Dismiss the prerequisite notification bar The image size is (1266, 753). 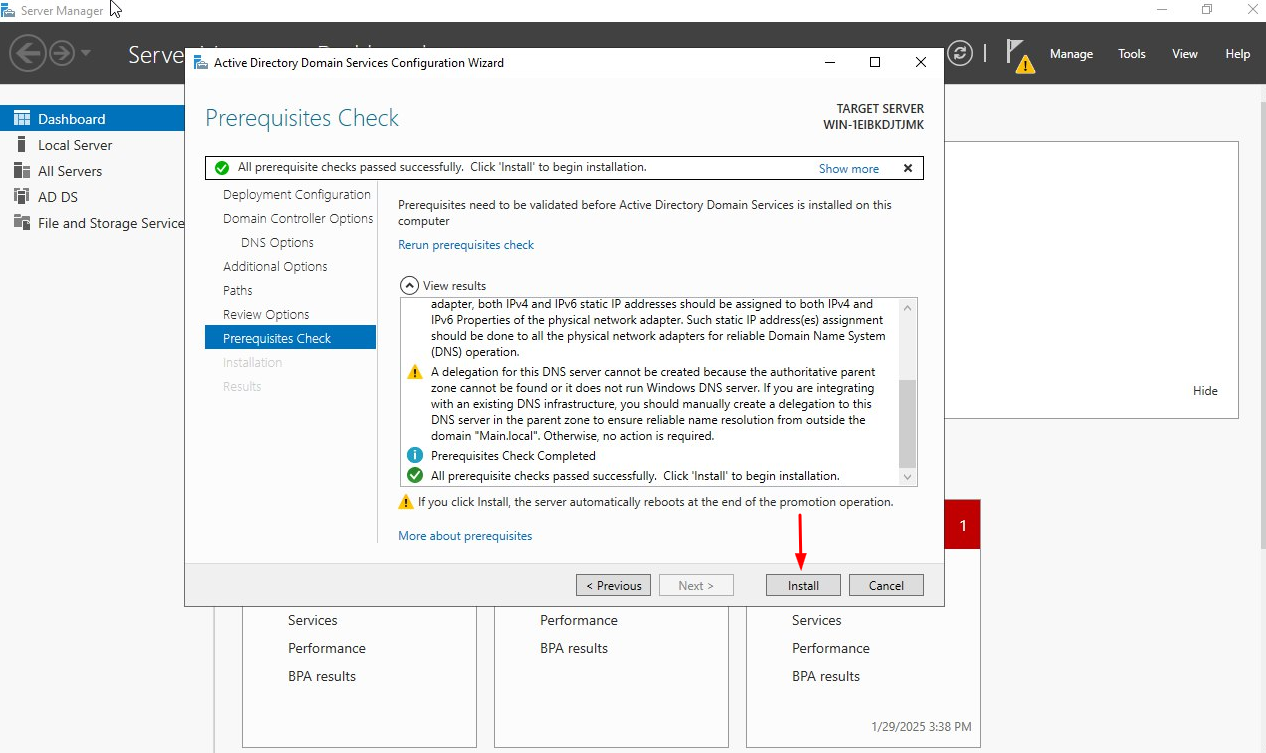[x=908, y=168]
